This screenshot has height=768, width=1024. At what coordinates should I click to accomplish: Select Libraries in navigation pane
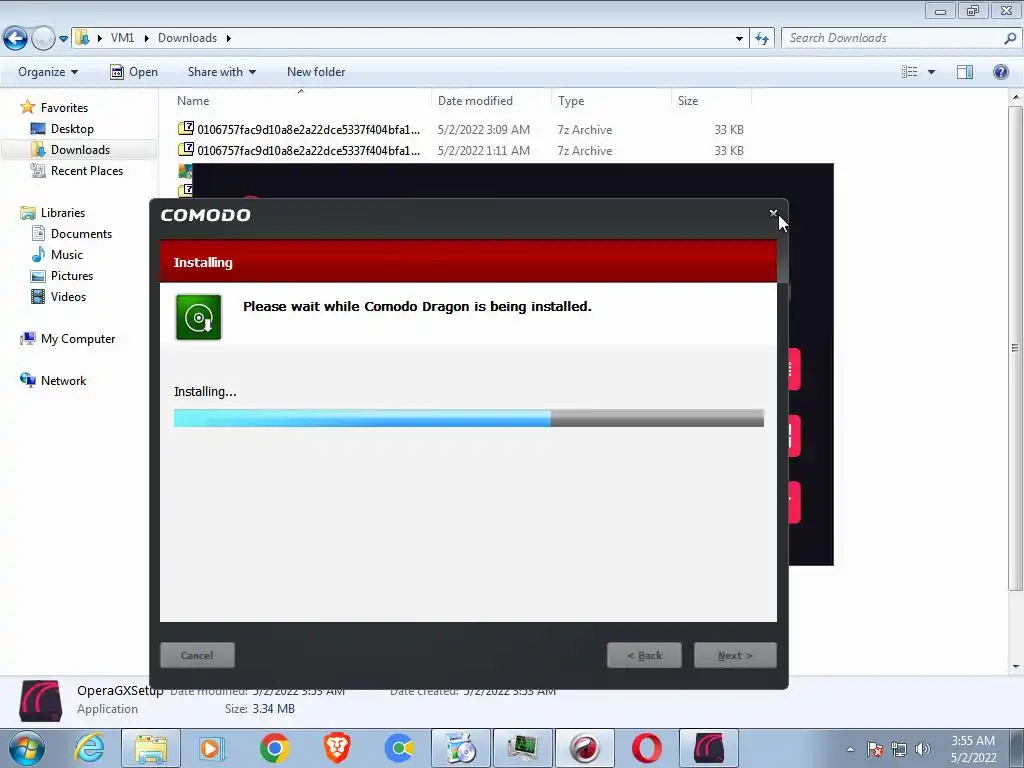pyautogui.click(x=63, y=212)
